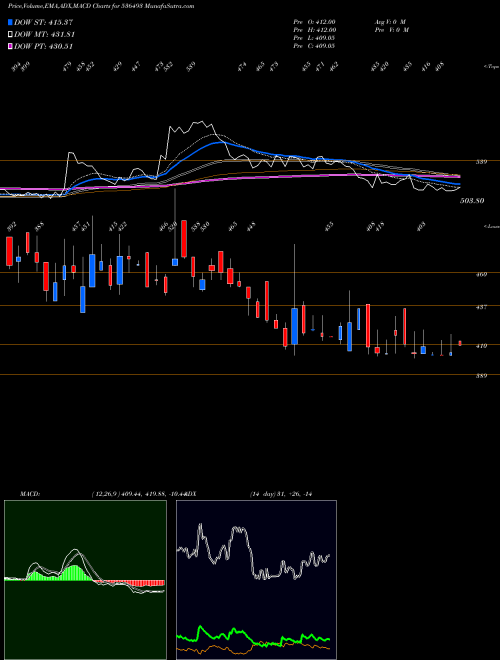Click the blue DOW ST legend swatch
The height and width of the screenshot is (660, 500).
point(10,22)
